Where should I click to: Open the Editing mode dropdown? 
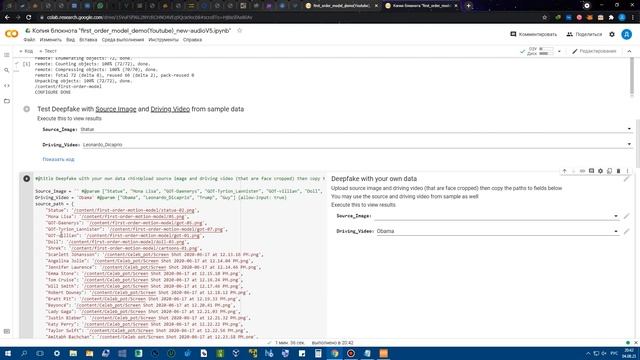click(x=594, y=51)
